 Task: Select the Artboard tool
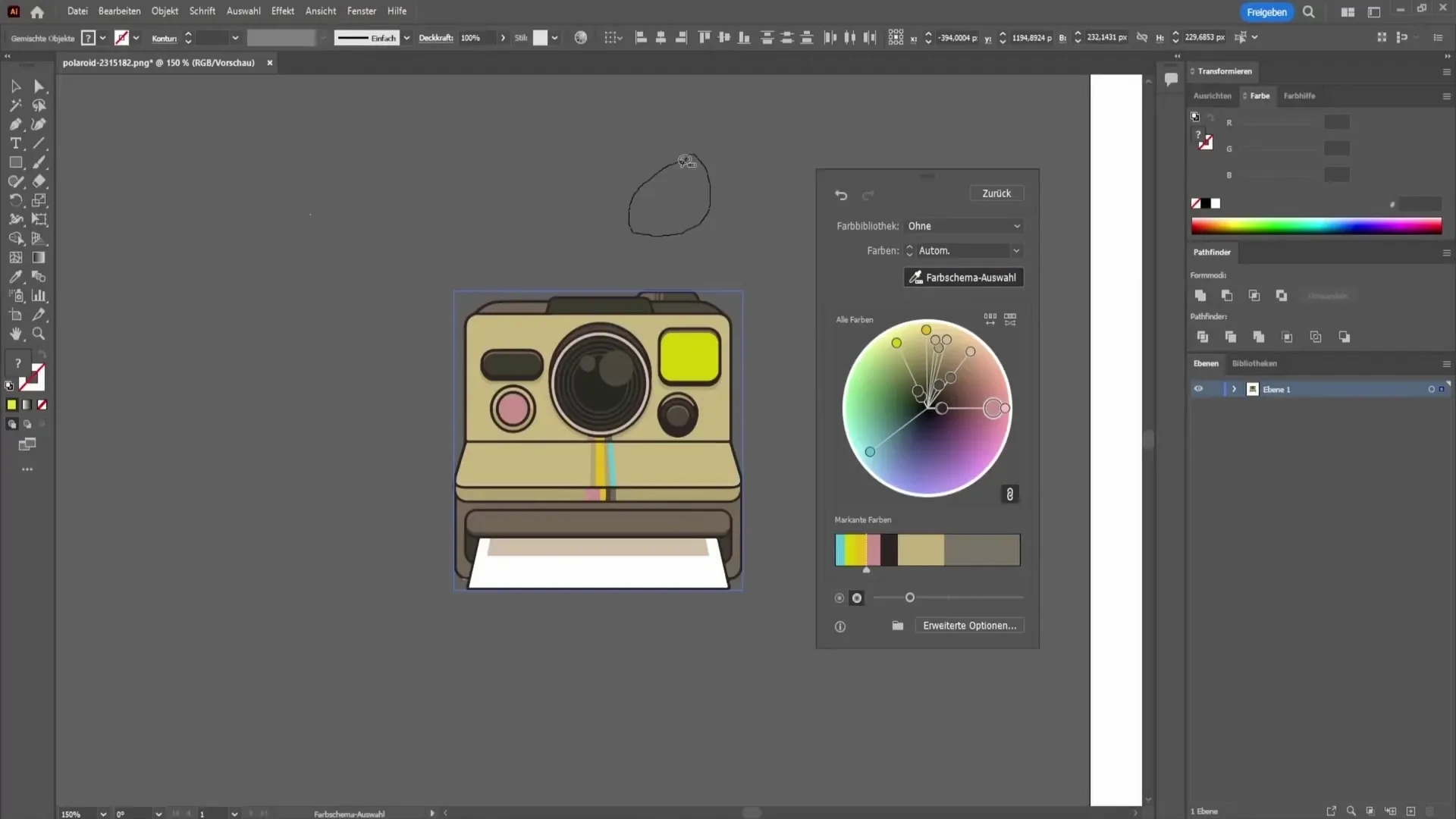click(16, 315)
